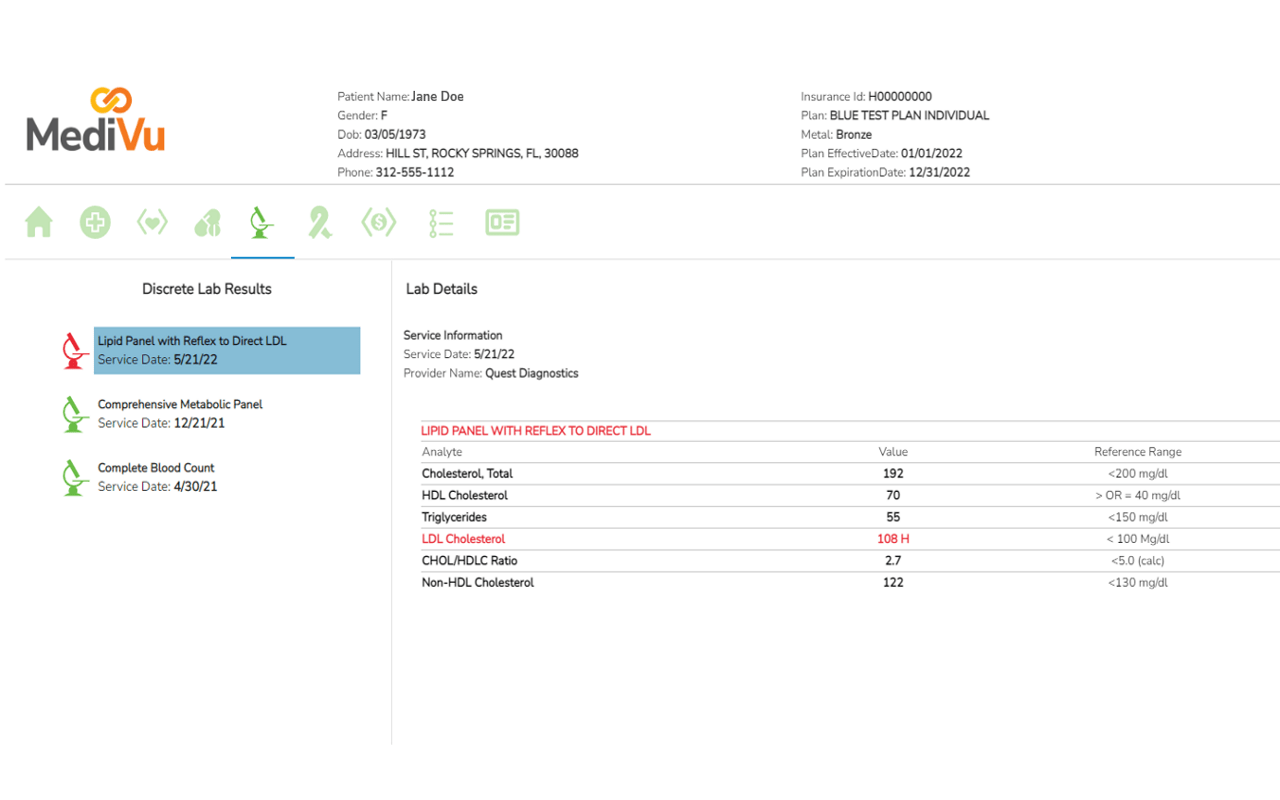Click Provider Name Quest Diagnostics
Image resolution: width=1280 pixels, height=800 pixels.
pyautogui.click(x=491, y=373)
